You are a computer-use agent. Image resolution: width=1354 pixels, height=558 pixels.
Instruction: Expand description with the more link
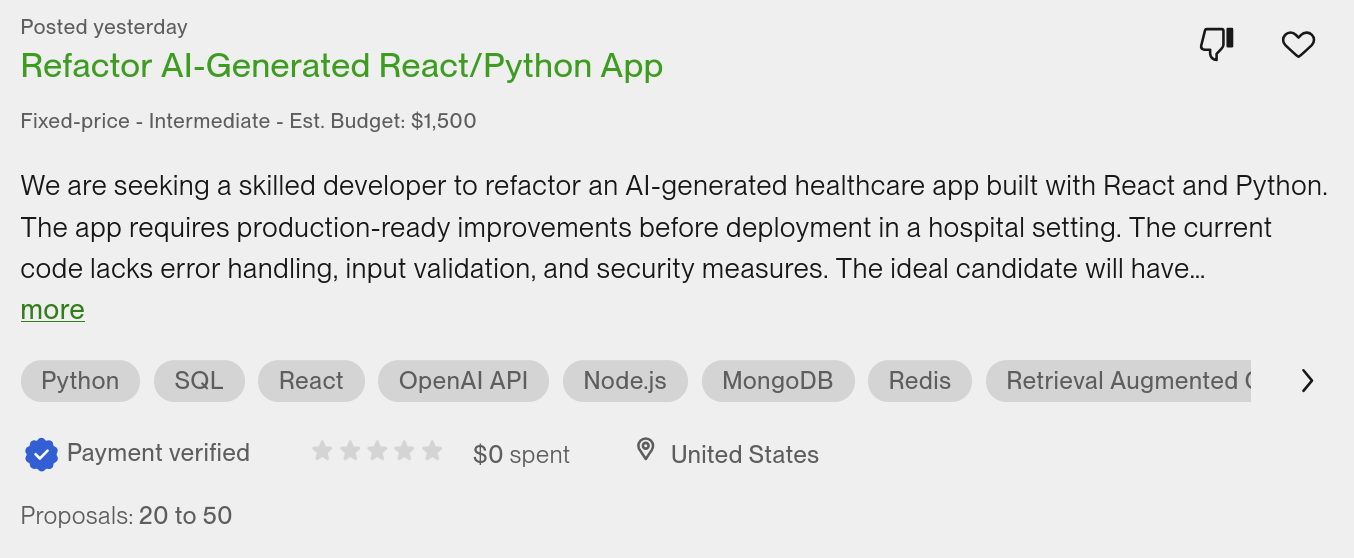[x=52, y=310]
